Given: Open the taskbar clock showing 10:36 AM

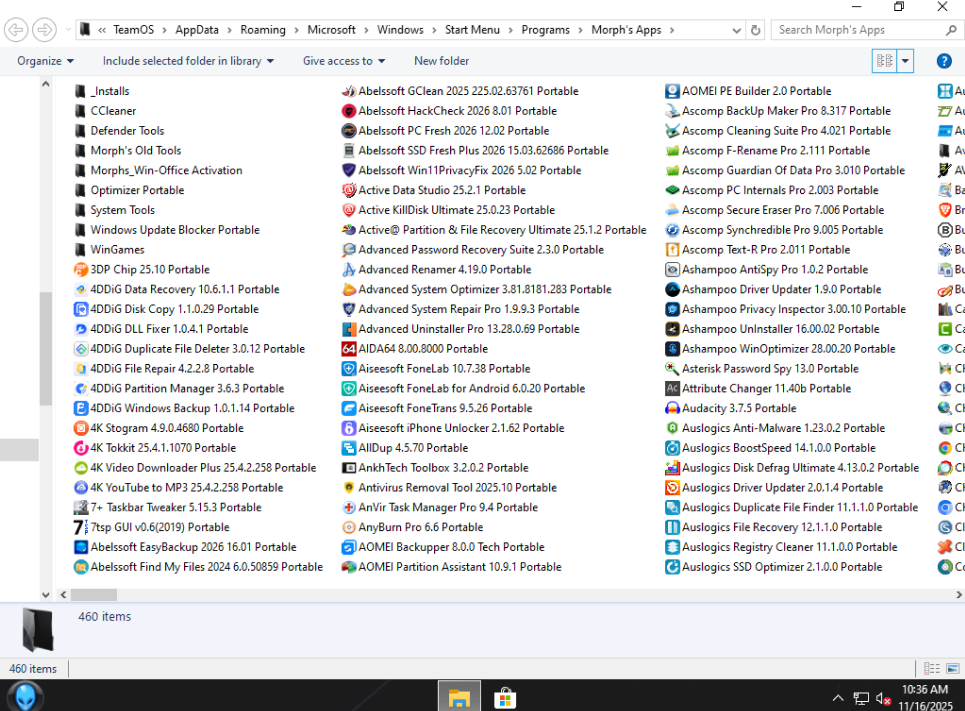Looking at the screenshot, I should click(x=925, y=697).
